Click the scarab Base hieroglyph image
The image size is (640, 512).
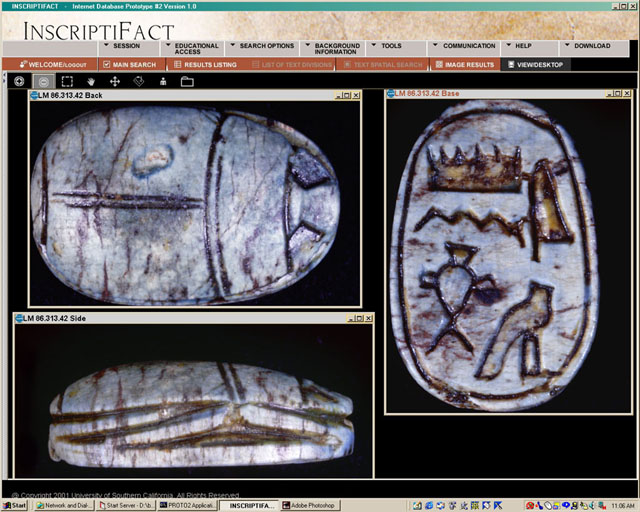pyautogui.click(x=509, y=256)
